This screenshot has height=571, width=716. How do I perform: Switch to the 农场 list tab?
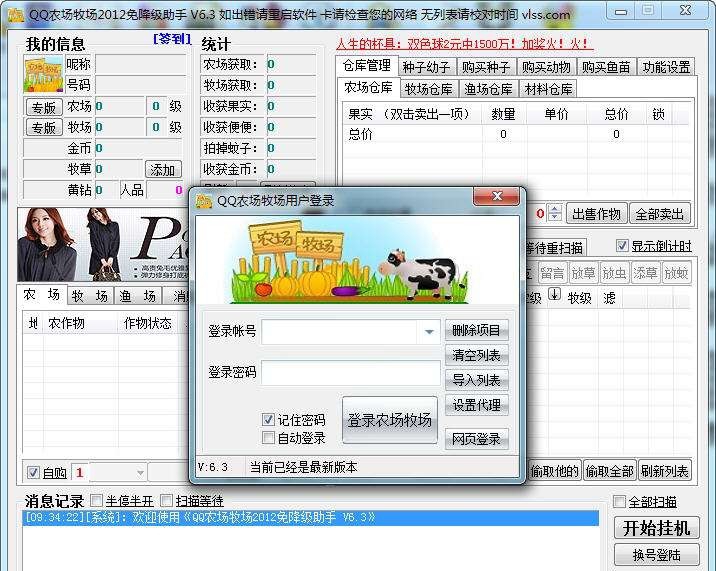click(x=42, y=295)
